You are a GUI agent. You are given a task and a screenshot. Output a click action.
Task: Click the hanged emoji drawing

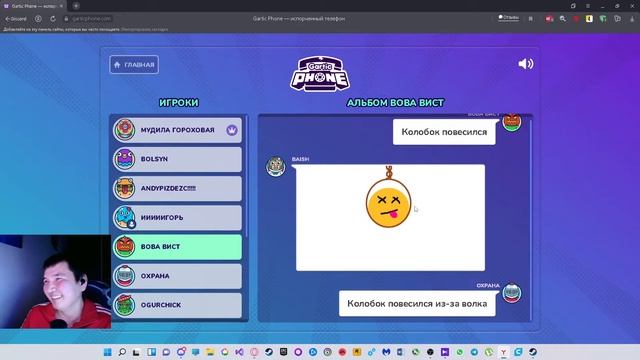coord(390,218)
